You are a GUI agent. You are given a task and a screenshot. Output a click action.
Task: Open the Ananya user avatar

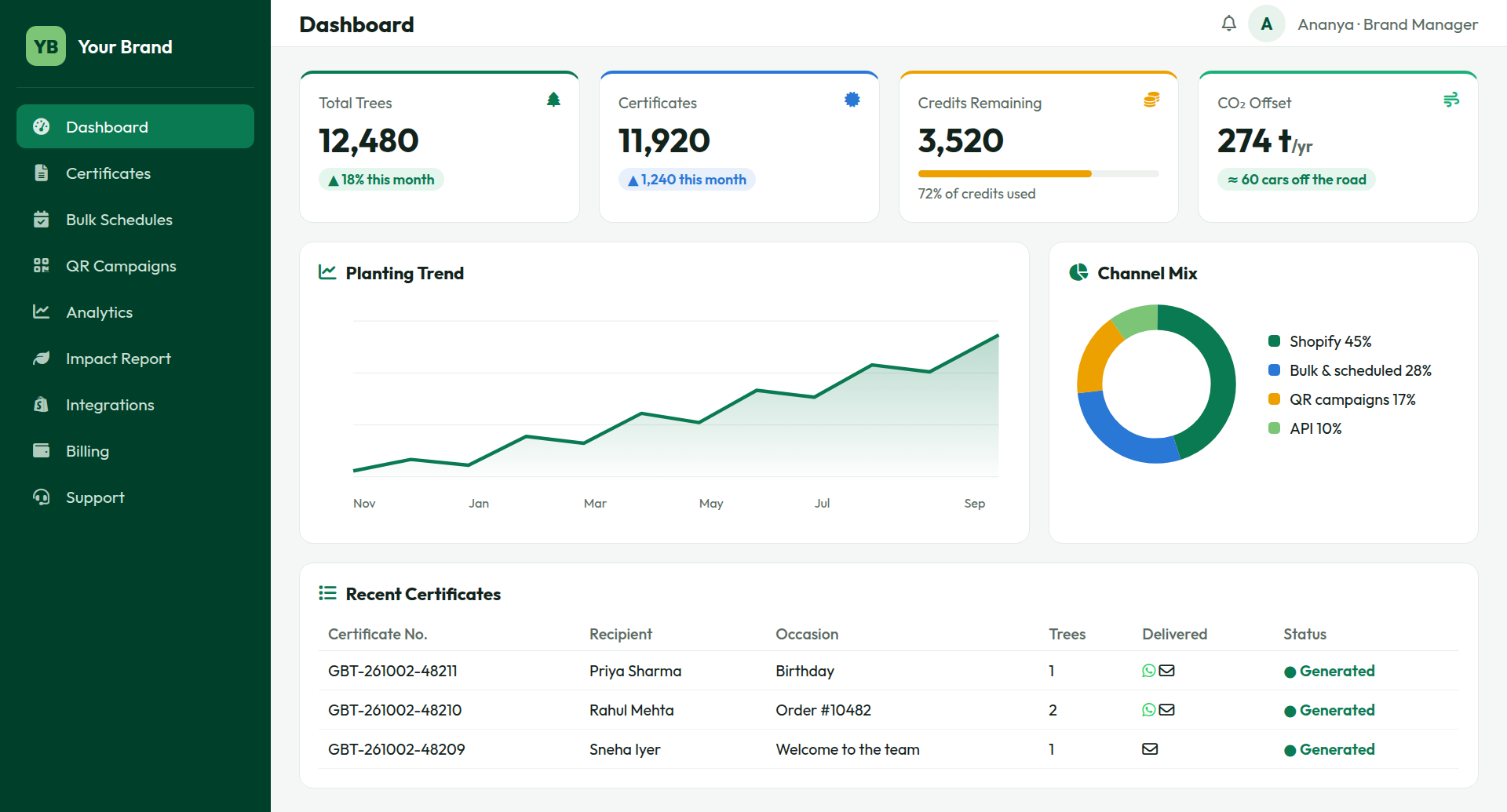point(1266,24)
